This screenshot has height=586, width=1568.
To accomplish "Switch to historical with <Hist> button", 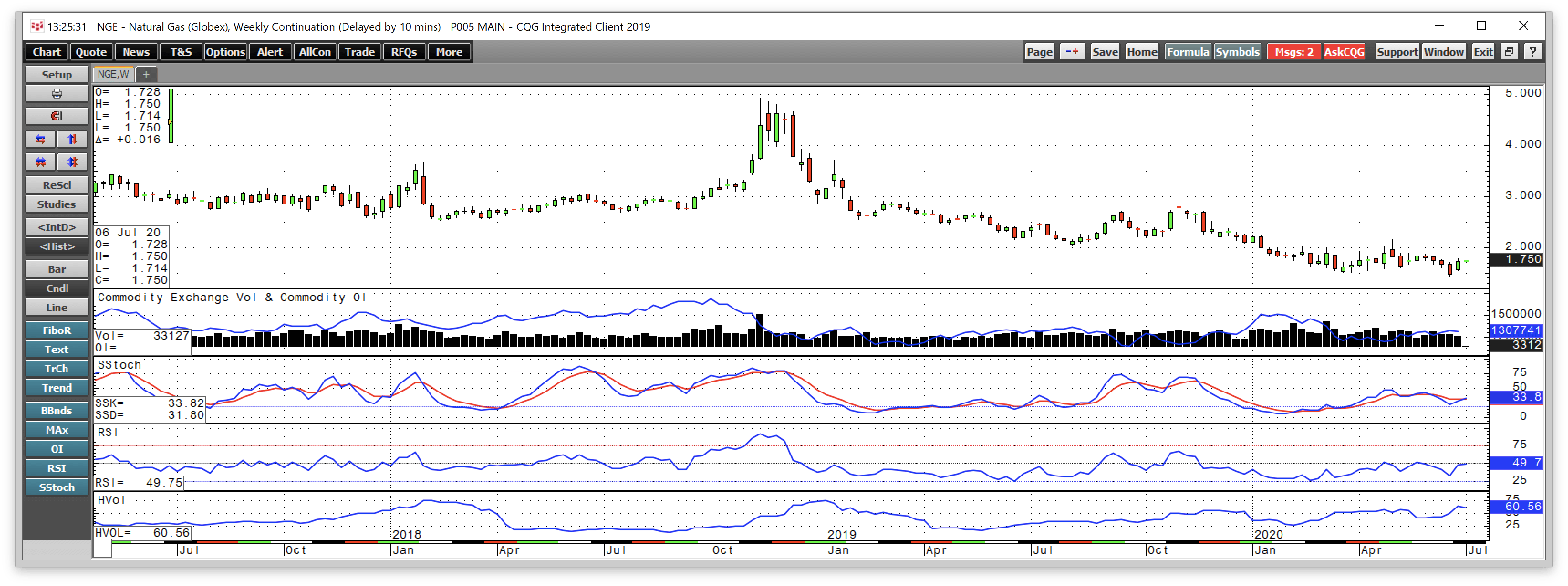I will (57, 246).
